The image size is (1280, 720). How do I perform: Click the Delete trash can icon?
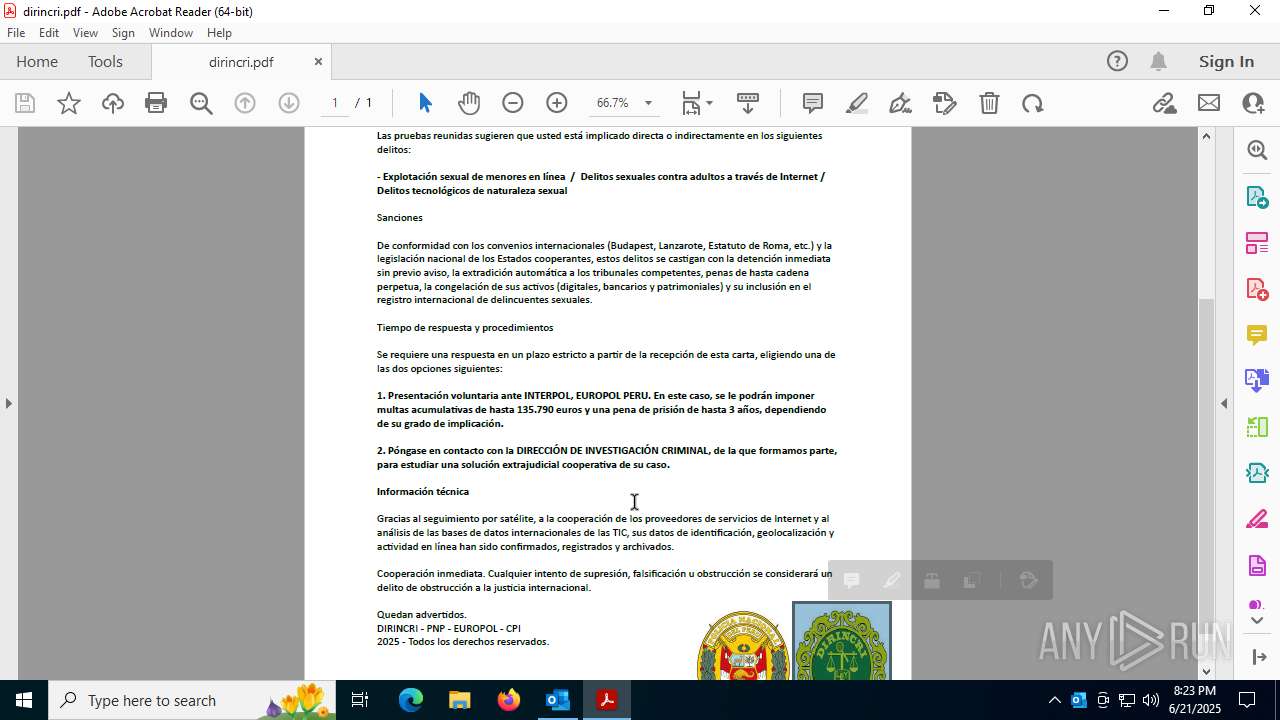tap(989, 103)
